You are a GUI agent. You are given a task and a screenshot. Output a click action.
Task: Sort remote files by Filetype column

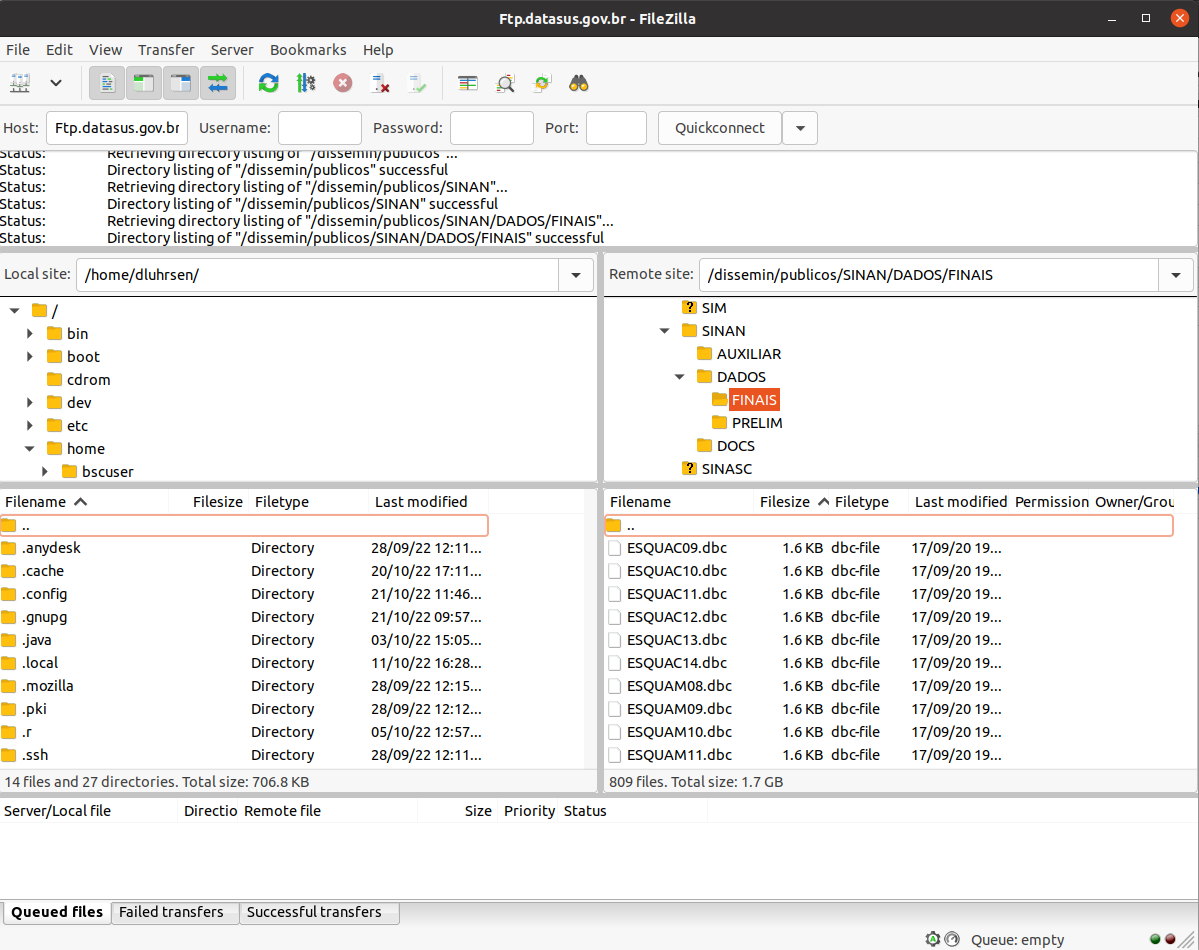point(869,502)
